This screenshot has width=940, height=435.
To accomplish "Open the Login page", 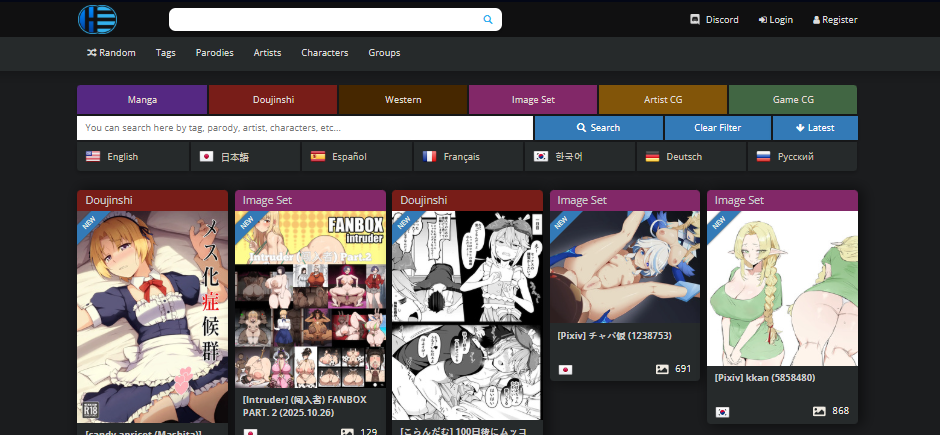I will (776, 20).
